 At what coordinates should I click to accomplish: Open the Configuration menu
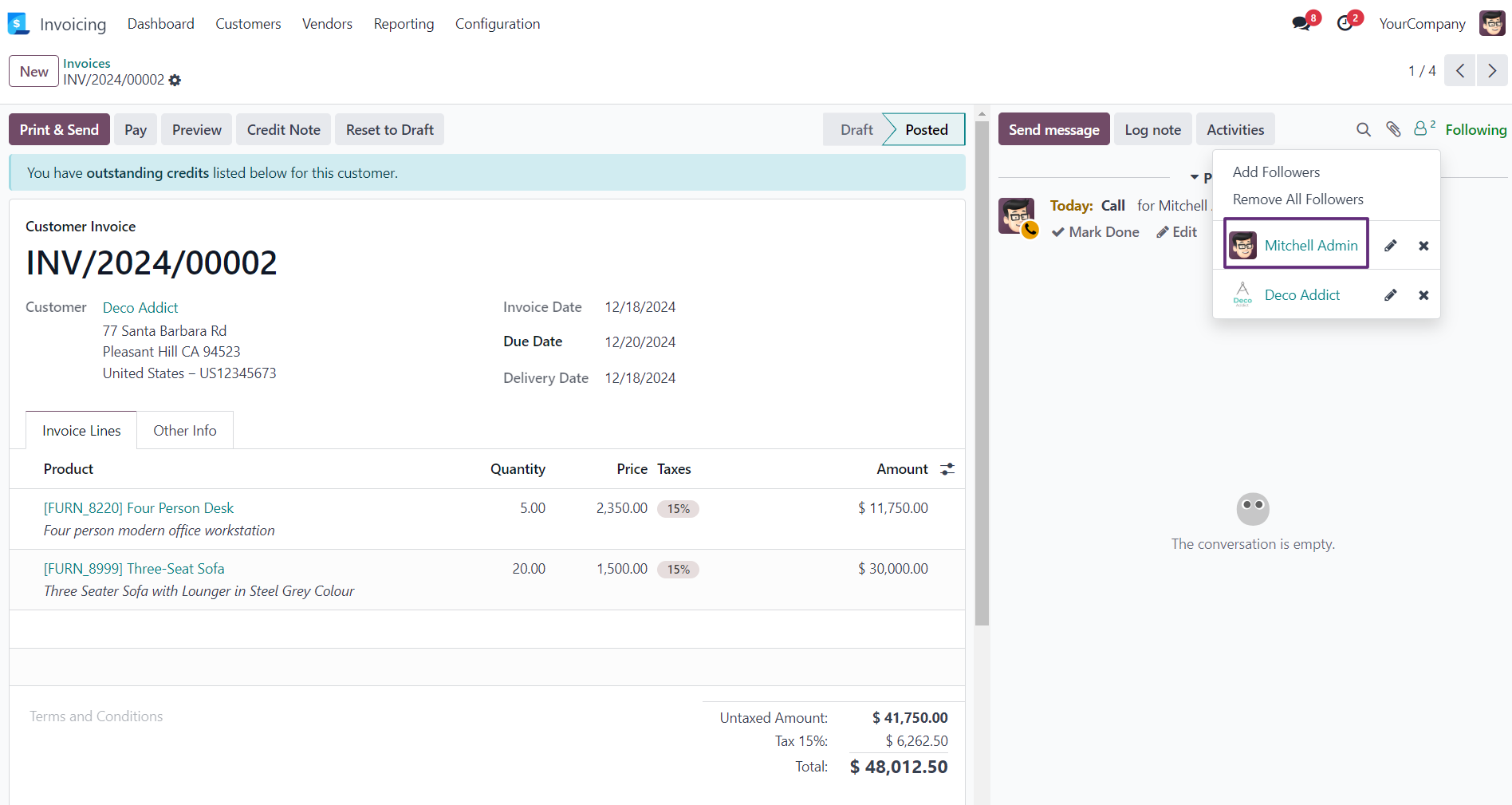[x=498, y=24]
